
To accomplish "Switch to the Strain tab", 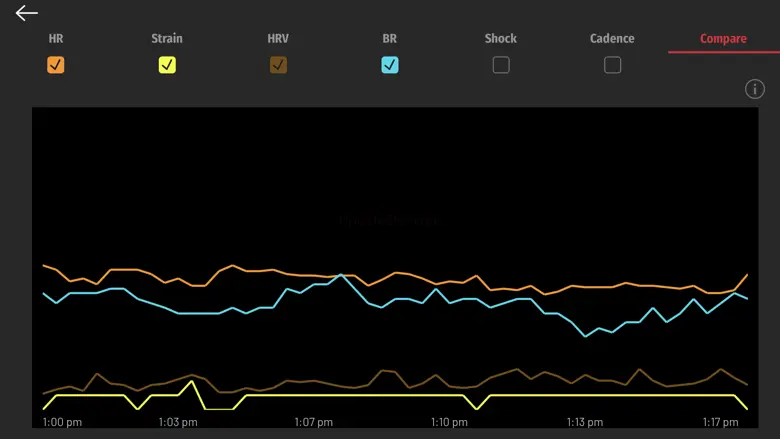I will [x=167, y=38].
